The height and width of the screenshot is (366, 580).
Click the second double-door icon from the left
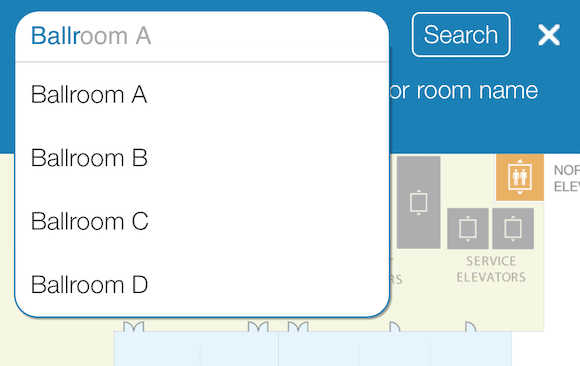(258, 327)
